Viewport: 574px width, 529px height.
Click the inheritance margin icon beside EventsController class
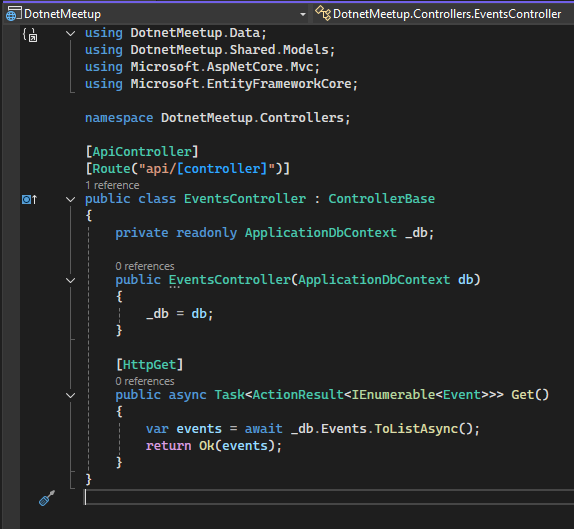[29, 200]
